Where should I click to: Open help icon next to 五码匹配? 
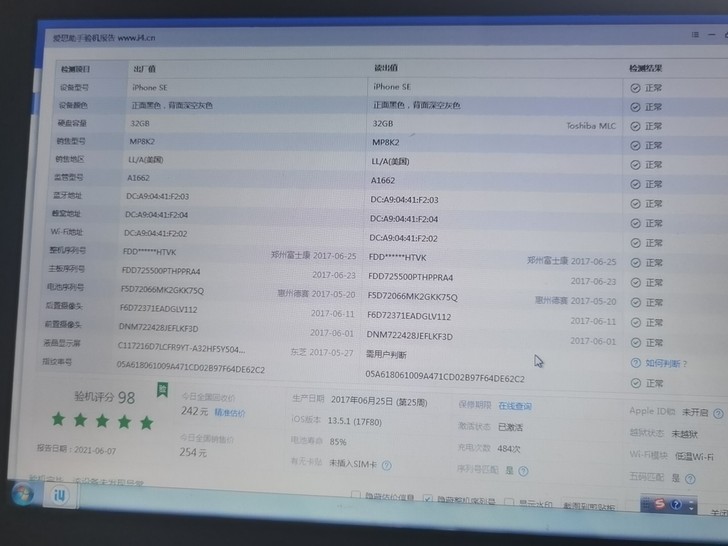[x=690, y=479]
